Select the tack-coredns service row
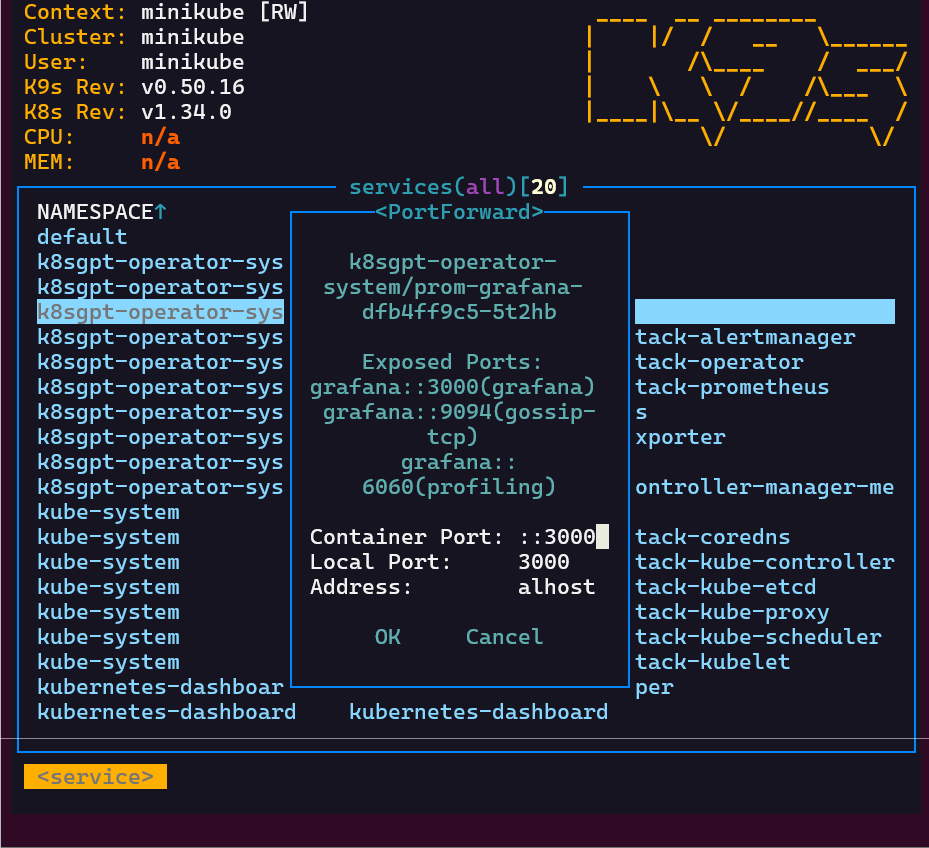Screen dimensions: 929x848 (712, 537)
